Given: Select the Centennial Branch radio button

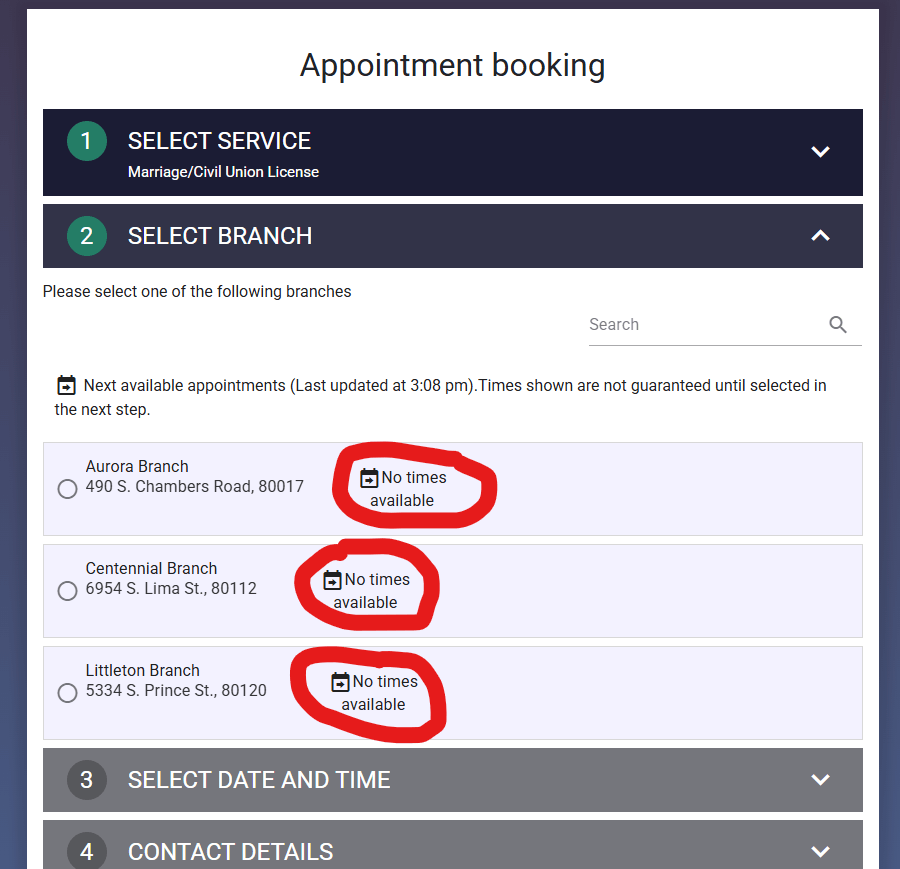Looking at the screenshot, I should click(x=68, y=591).
